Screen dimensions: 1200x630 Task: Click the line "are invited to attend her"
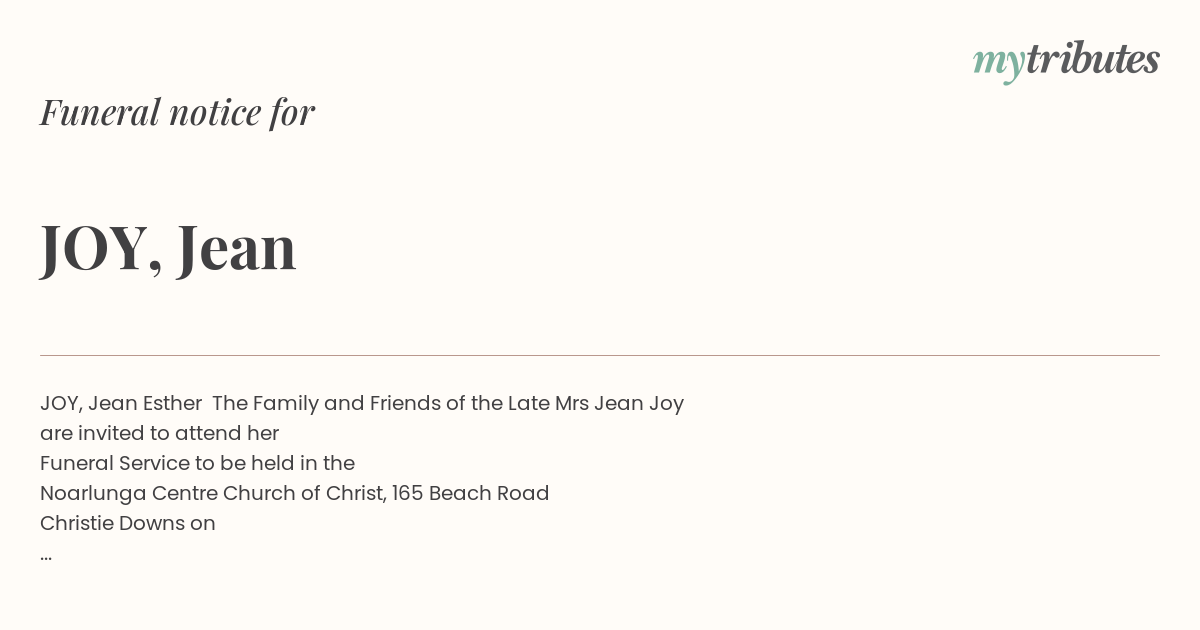pyautogui.click(x=159, y=433)
